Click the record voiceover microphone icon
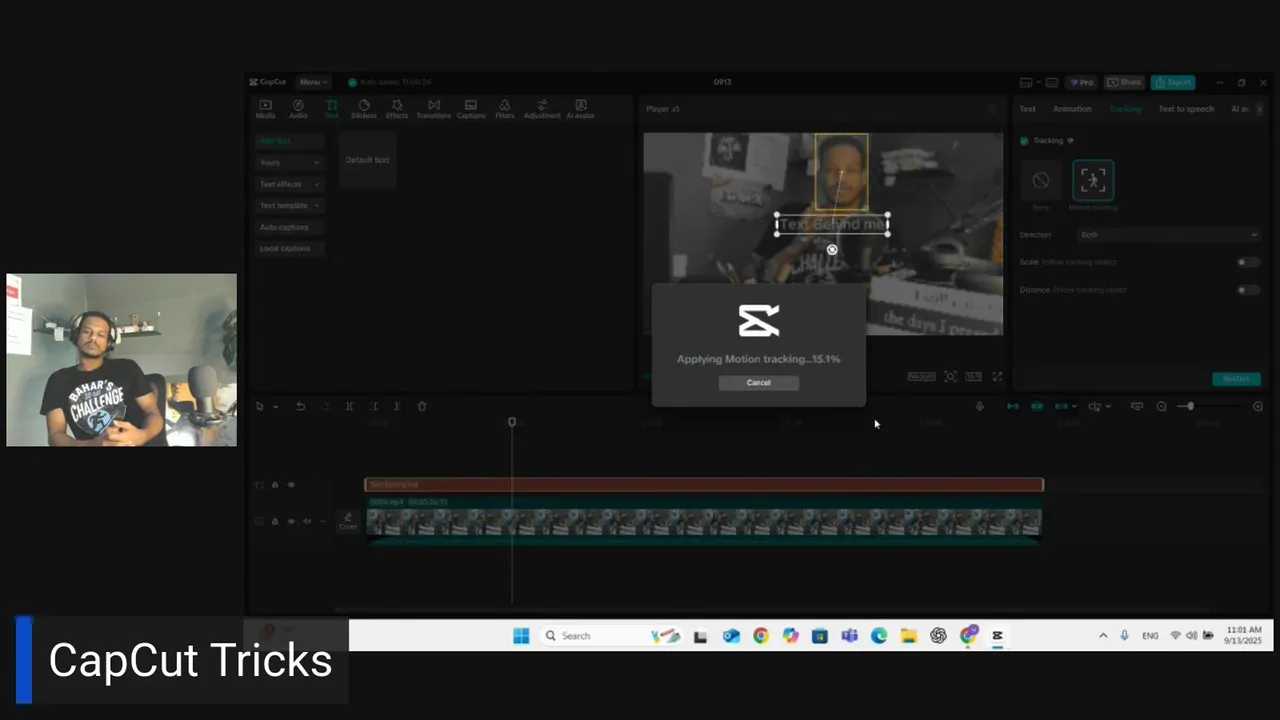The width and height of the screenshot is (1280, 720). tap(980, 406)
